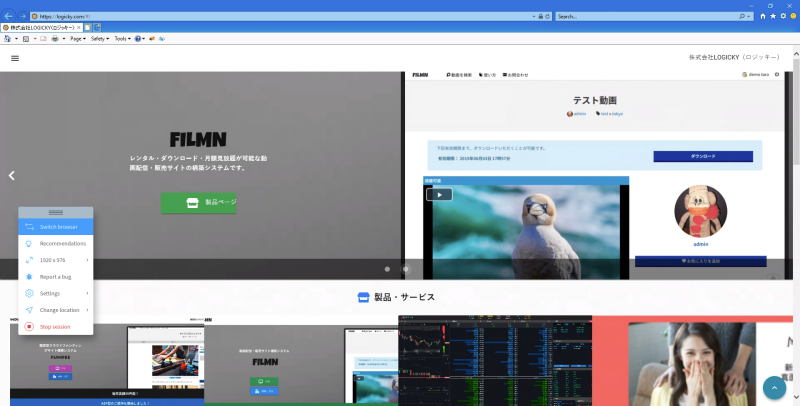The image size is (800, 406).
Task: Click the blue Help question mark icon
Action: tap(138, 39)
